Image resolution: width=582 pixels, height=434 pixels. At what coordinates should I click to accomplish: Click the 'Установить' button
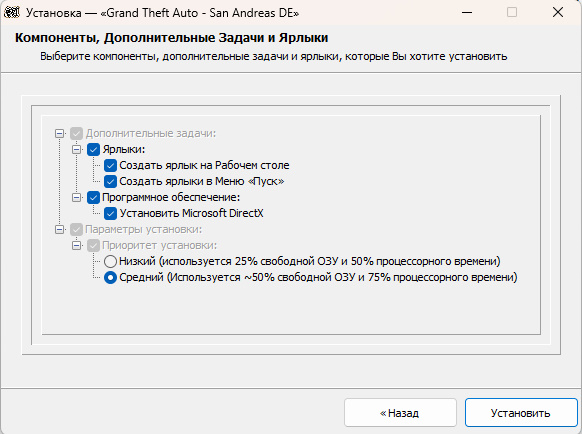click(521, 413)
